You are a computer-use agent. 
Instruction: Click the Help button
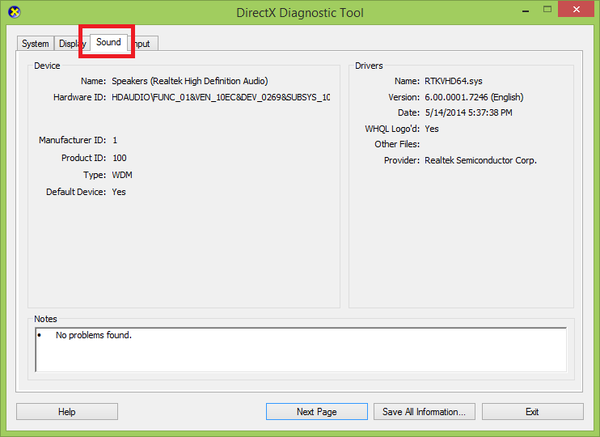[67, 412]
